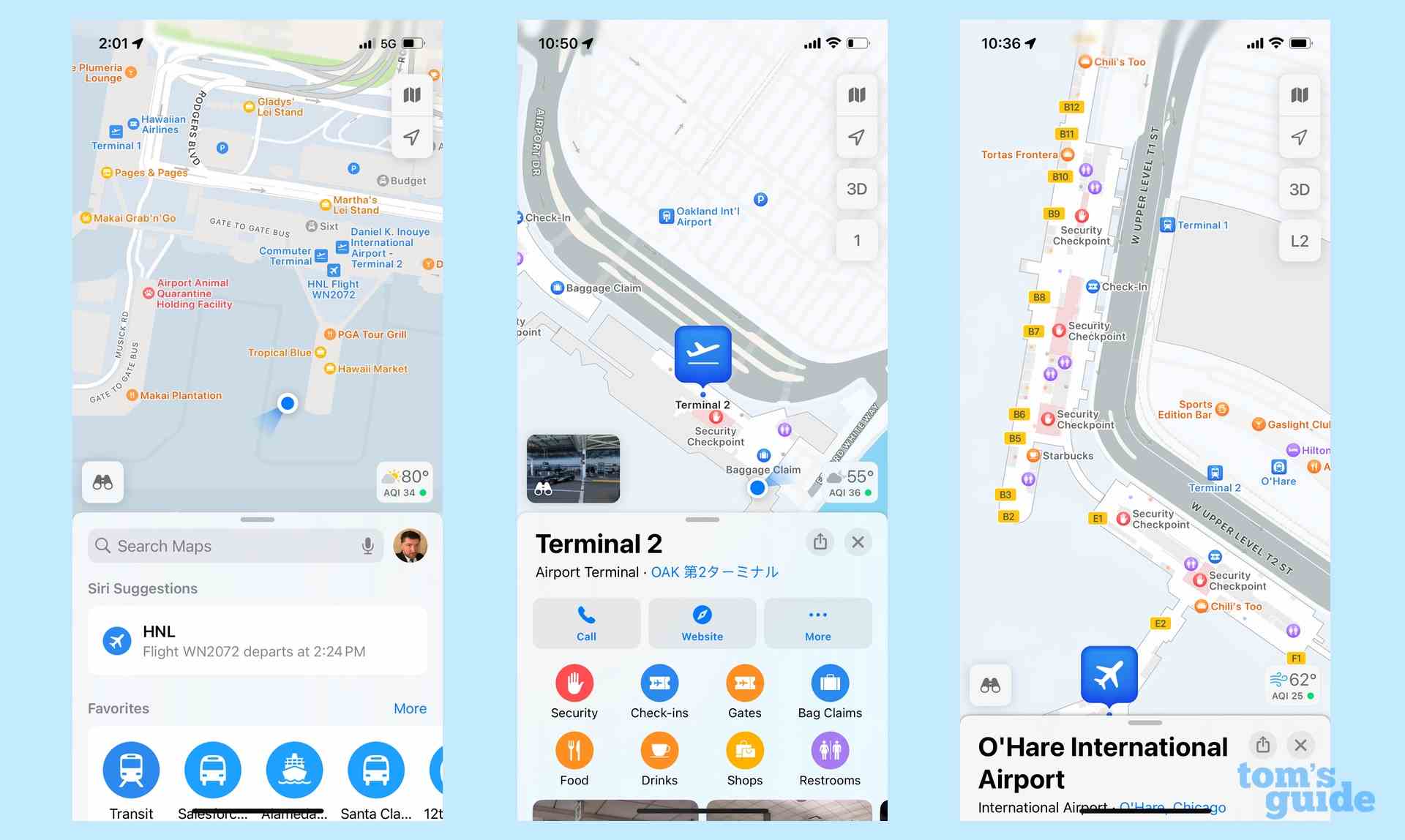
Task: Switch to level 1 view at Oakland Airport
Action: point(854,243)
